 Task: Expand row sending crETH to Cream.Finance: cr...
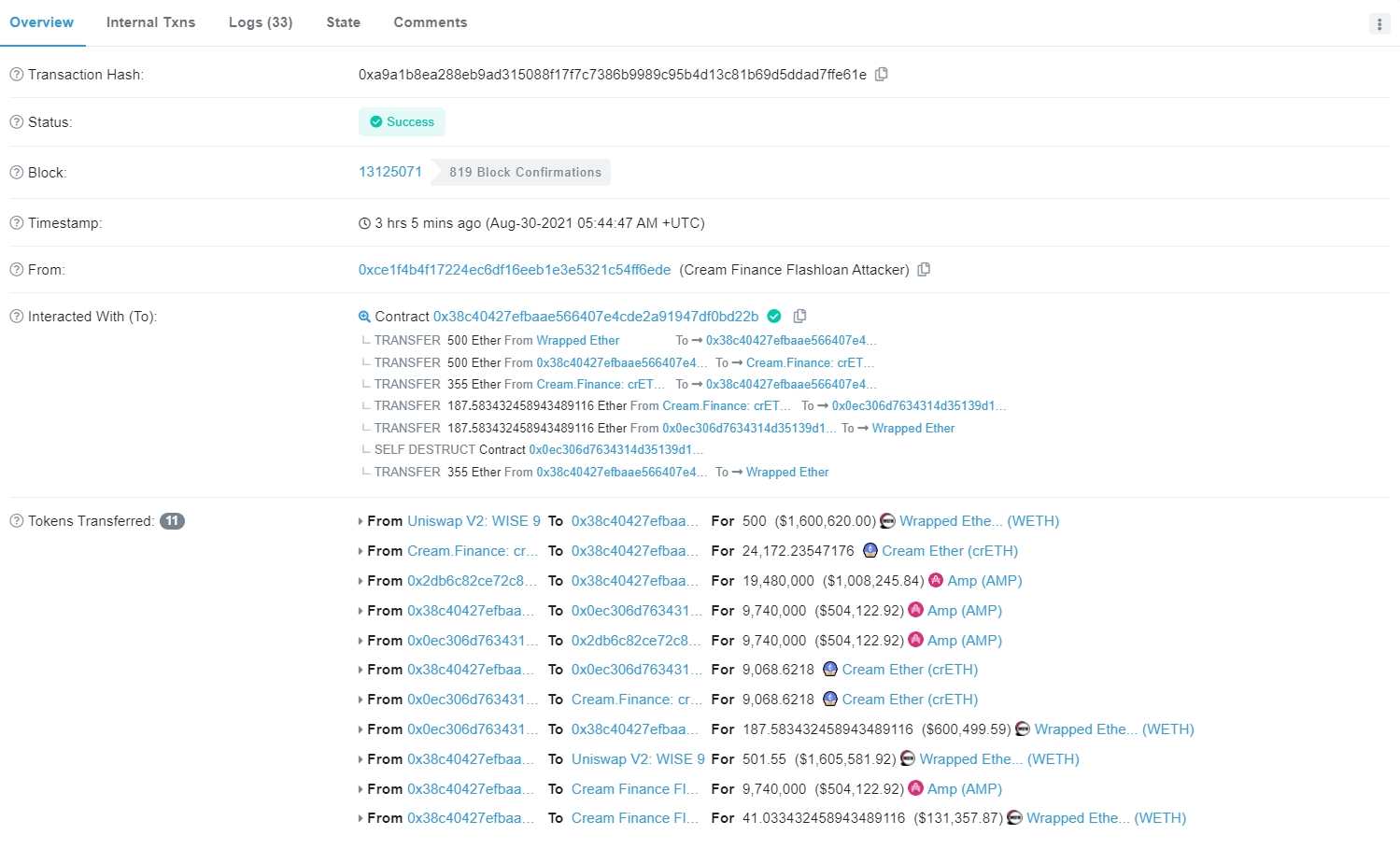coord(361,700)
